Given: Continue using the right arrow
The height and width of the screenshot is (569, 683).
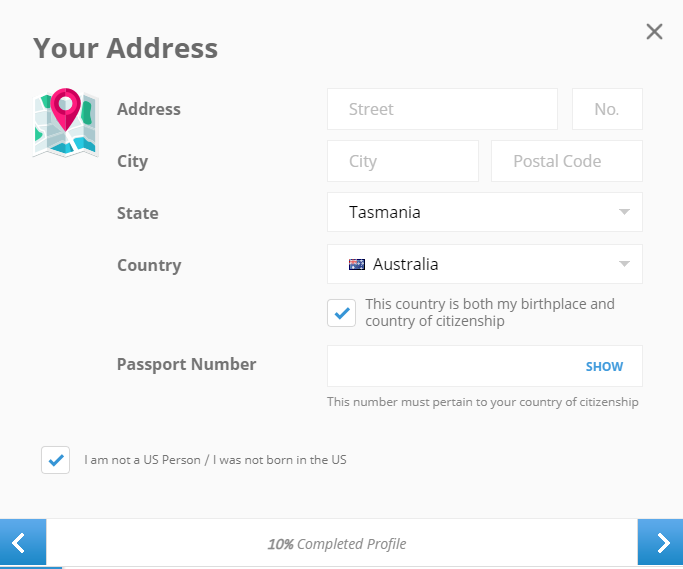Looking at the screenshot, I should point(660,543).
